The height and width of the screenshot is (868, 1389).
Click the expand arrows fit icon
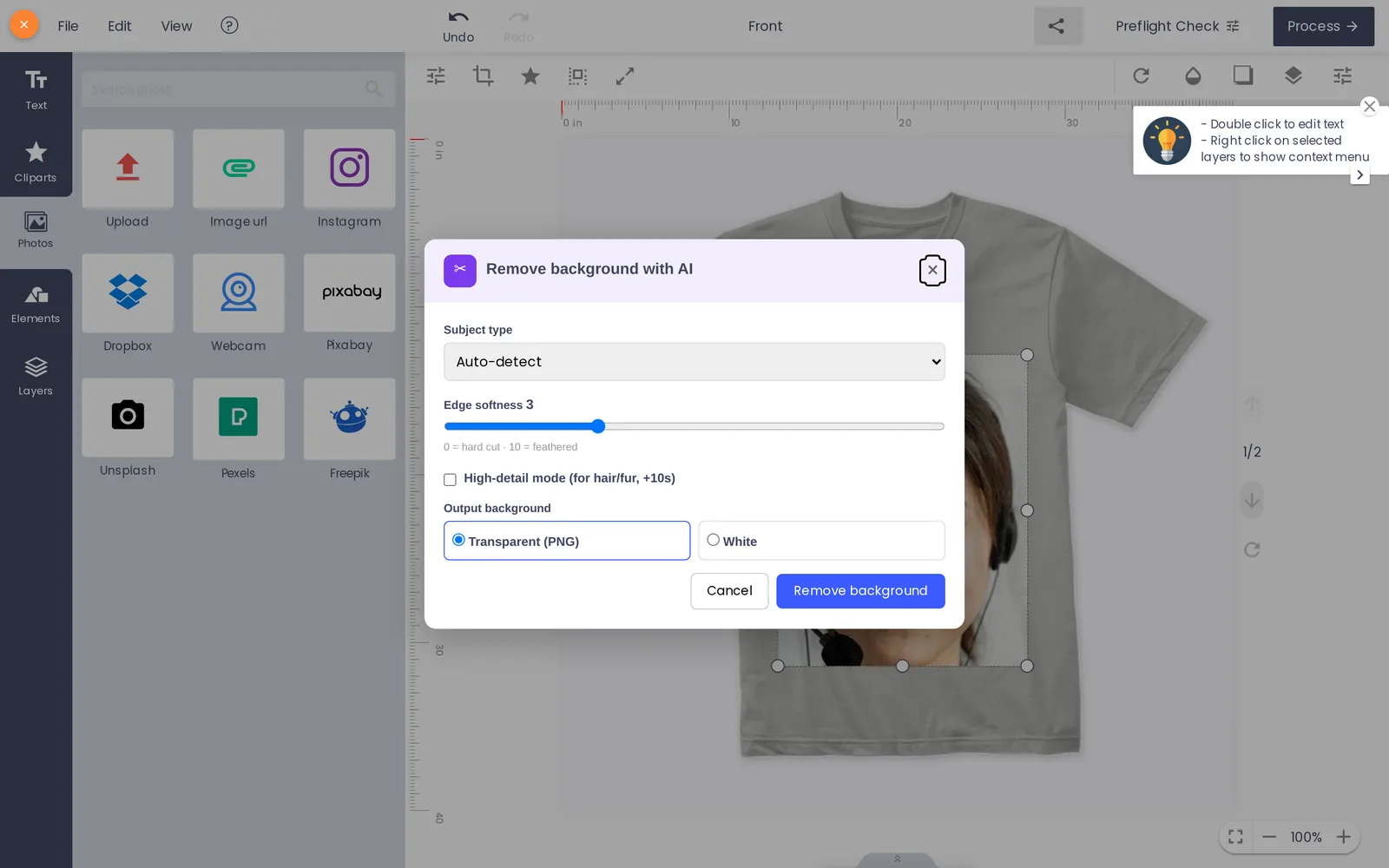(625, 76)
